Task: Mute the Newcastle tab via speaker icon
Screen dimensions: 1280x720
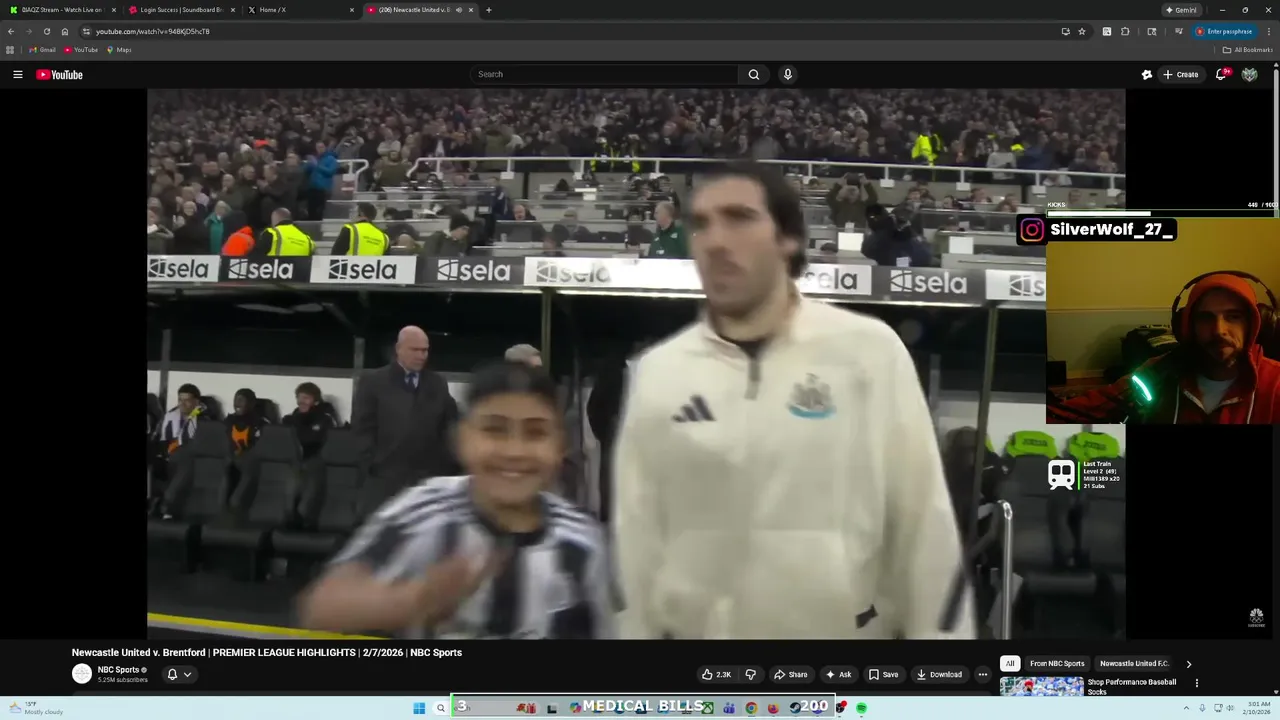Action: click(x=459, y=10)
